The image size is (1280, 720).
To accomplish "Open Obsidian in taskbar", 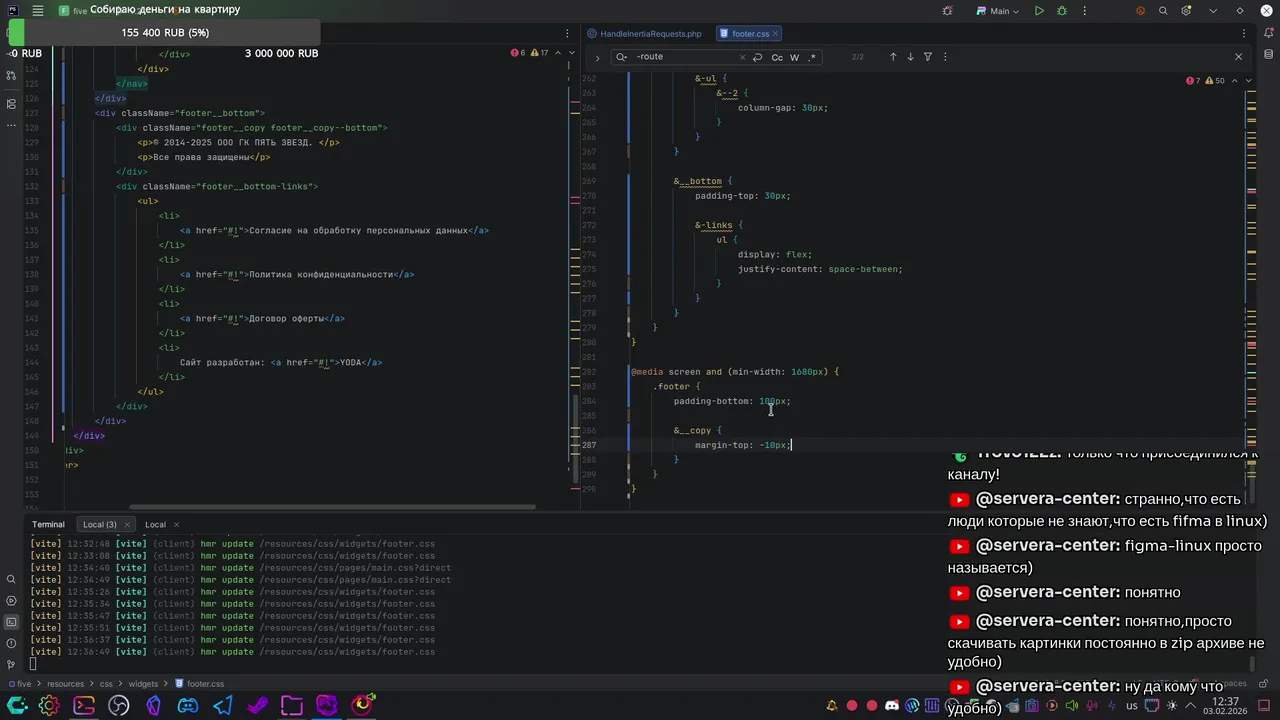I will [153, 706].
